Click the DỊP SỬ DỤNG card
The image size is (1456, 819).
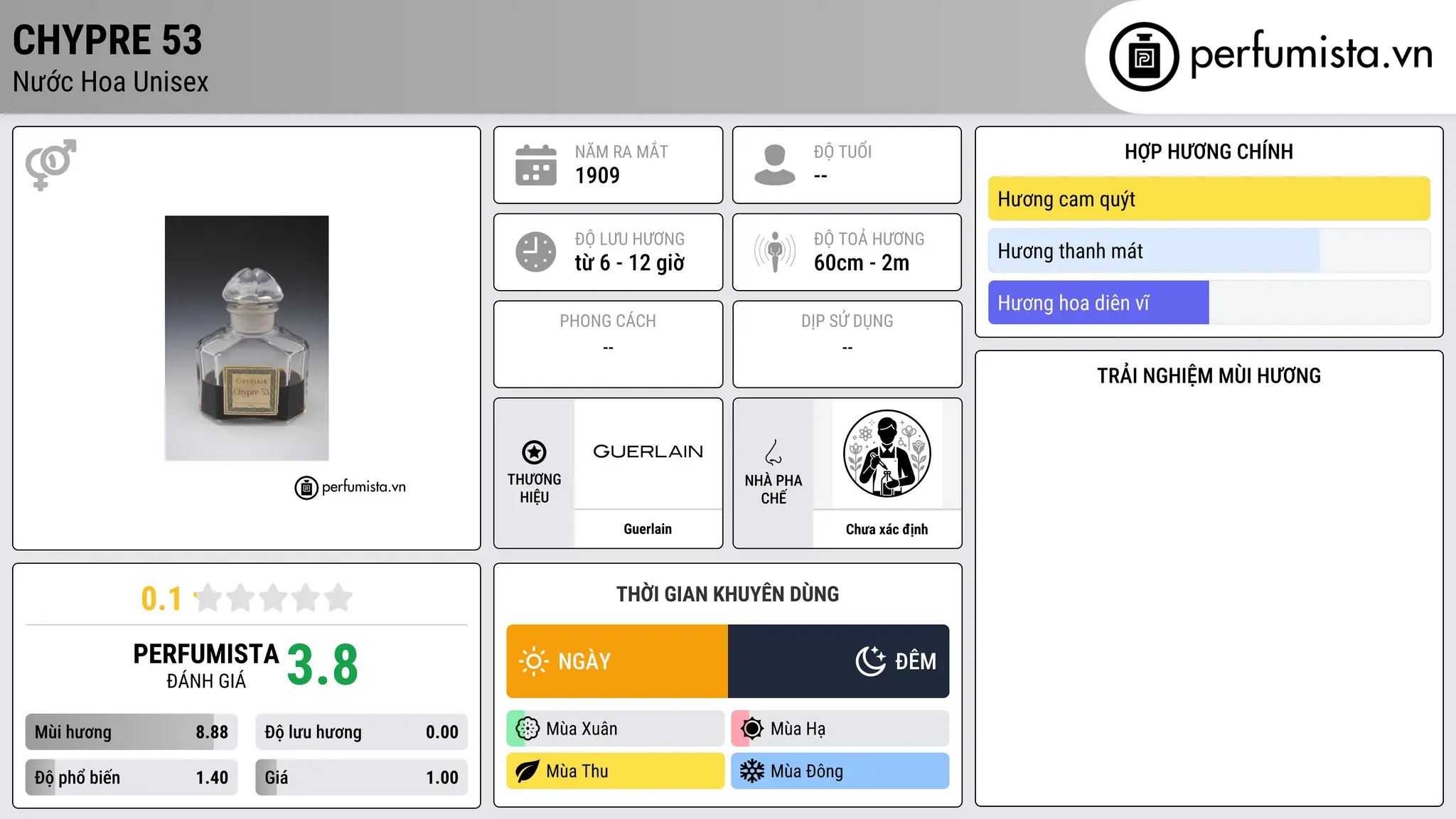[x=847, y=344]
